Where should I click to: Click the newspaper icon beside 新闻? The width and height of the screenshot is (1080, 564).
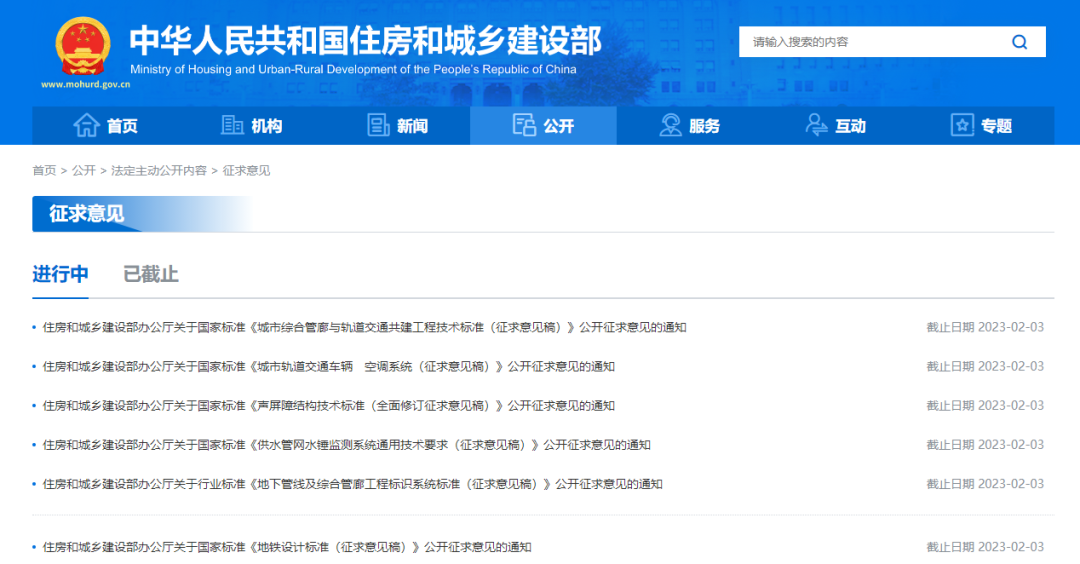pos(378,125)
